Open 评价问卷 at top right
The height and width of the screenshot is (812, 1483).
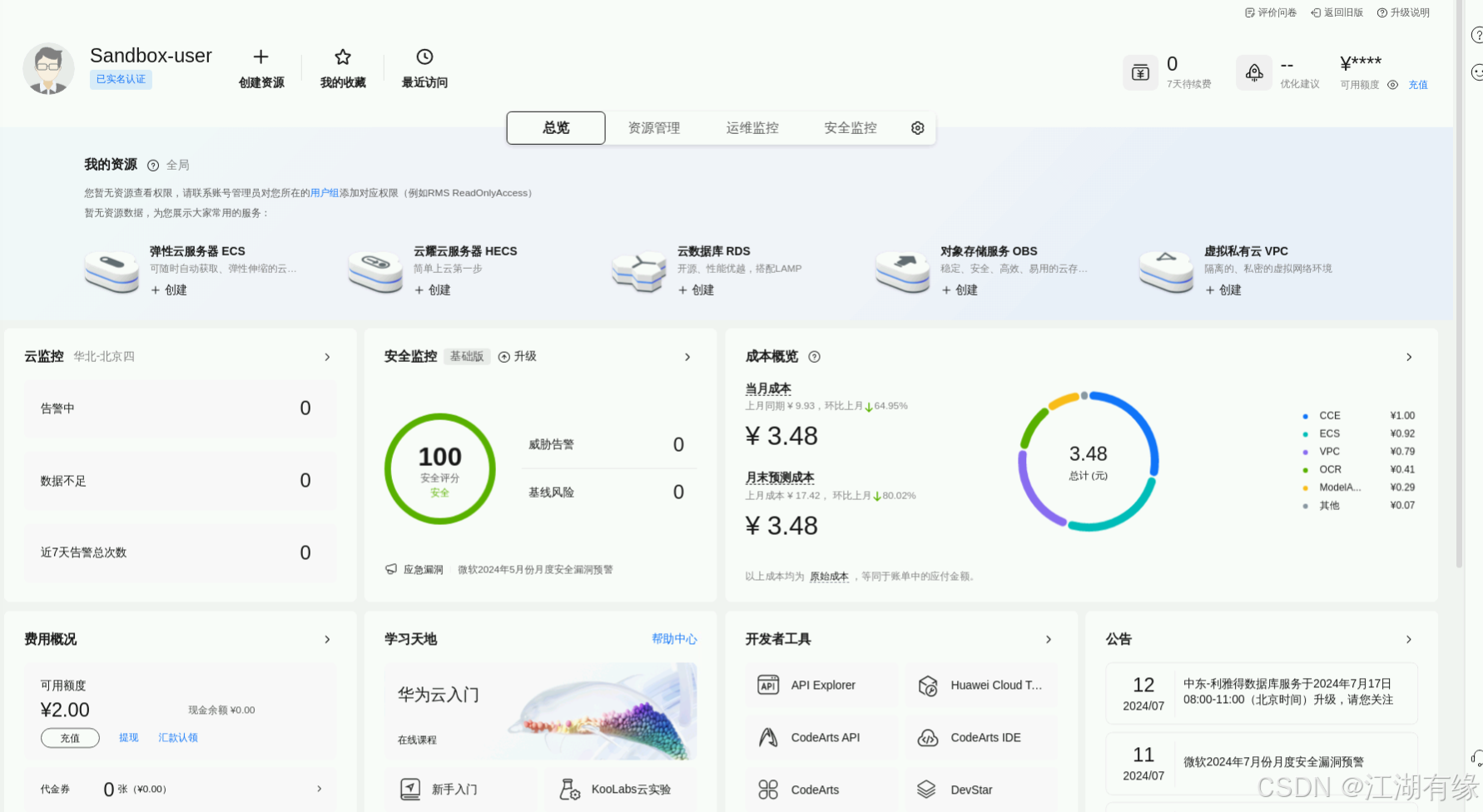coord(1271,12)
